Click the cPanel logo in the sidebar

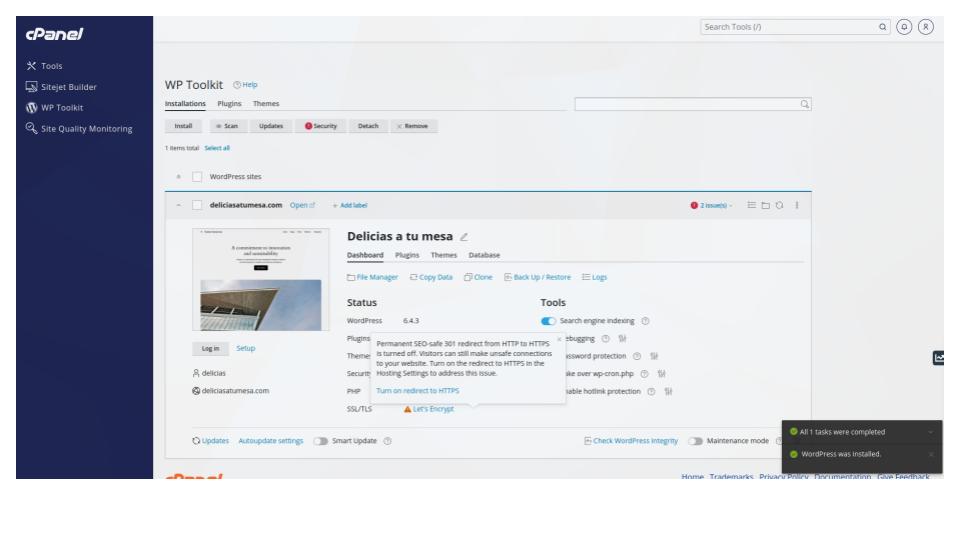pos(54,34)
